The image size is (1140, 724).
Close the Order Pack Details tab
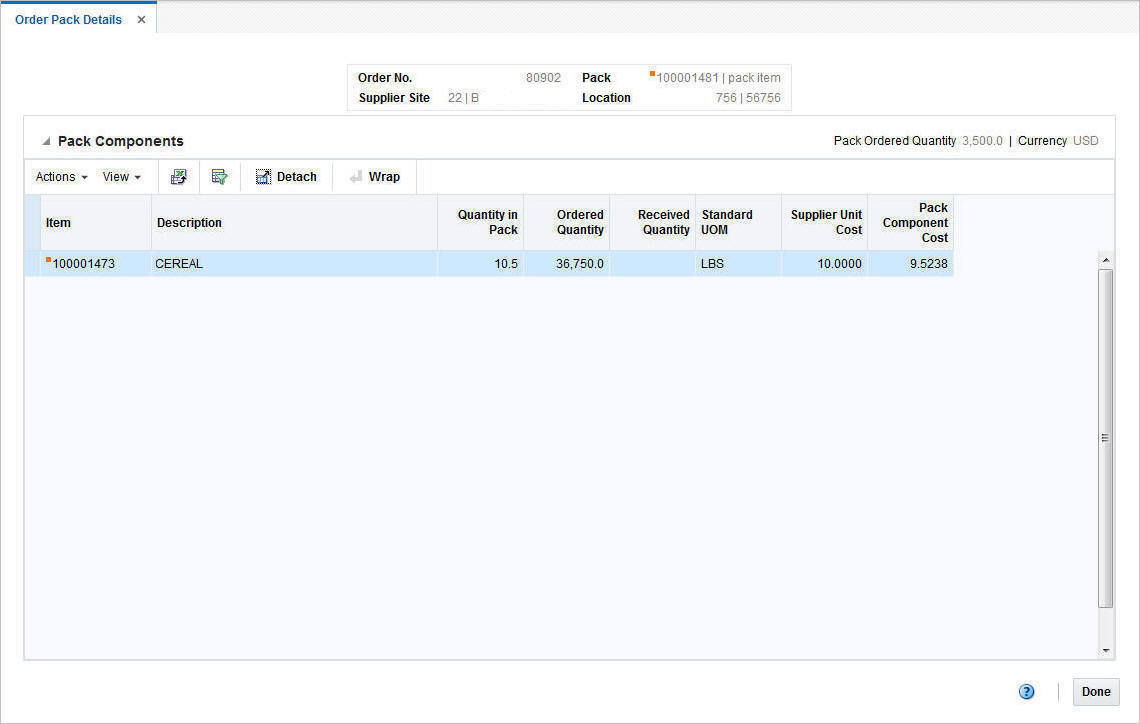click(141, 20)
